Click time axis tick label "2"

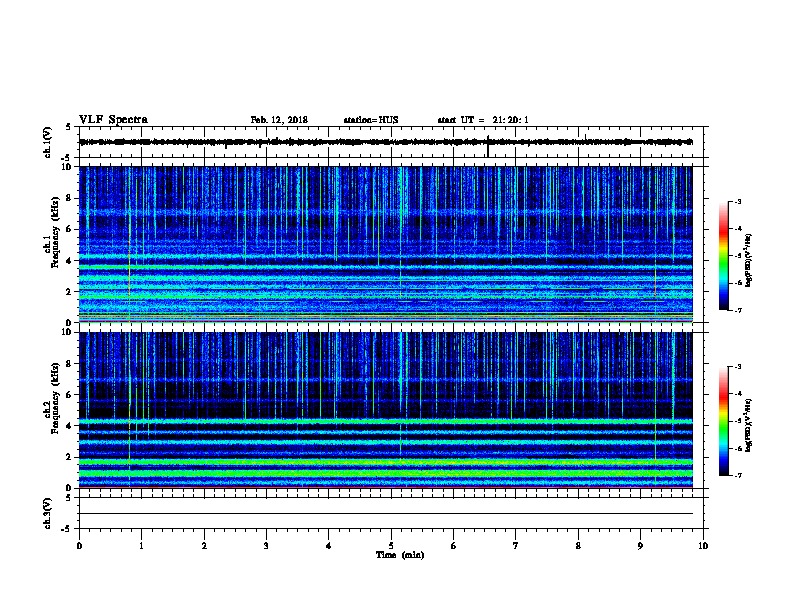pyautogui.click(x=204, y=546)
